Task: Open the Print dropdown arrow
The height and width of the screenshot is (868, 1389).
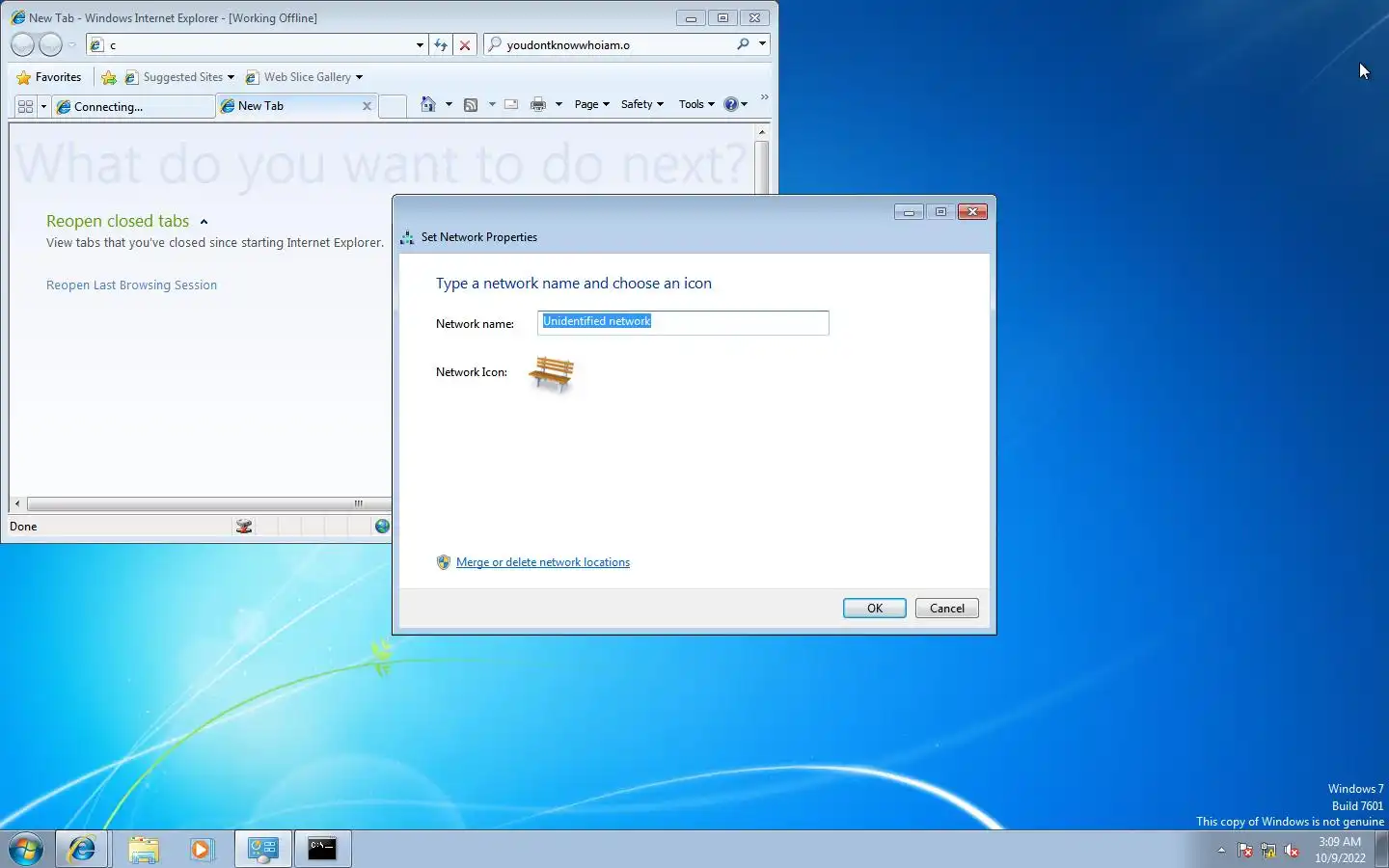Action: (x=558, y=104)
